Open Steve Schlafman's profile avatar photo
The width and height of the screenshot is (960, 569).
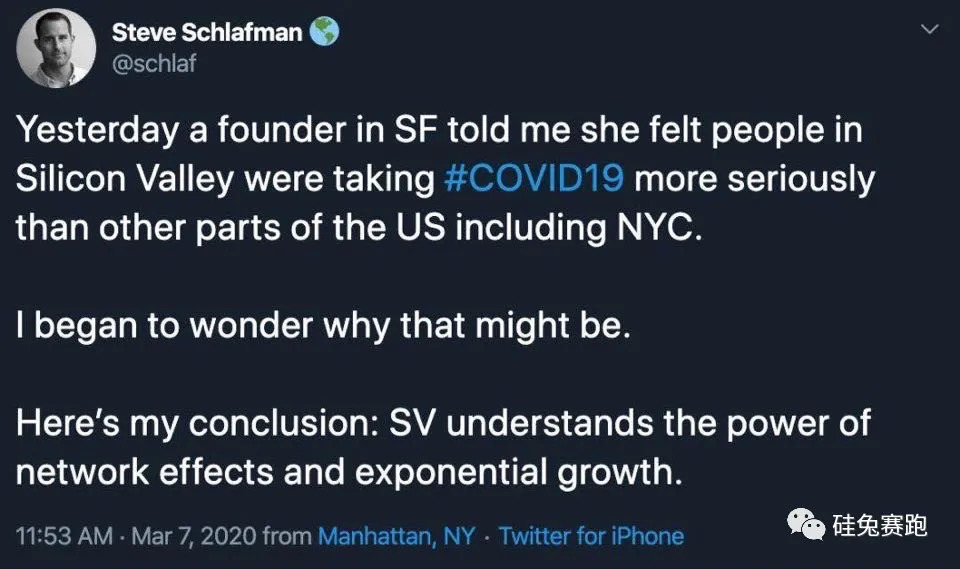(x=57, y=47)
